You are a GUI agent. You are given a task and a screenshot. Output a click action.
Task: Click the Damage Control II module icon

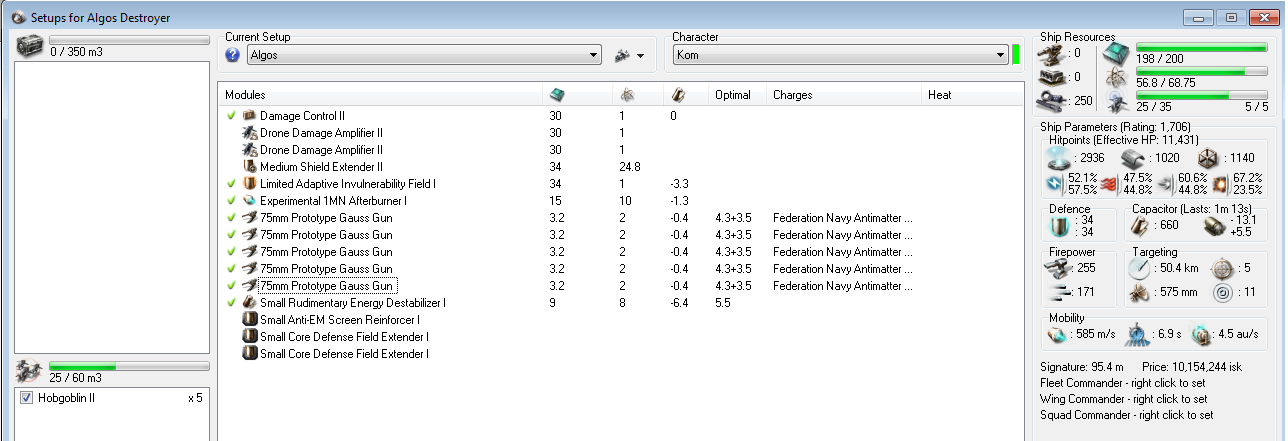pyautogui.click(x=250, y=116)
